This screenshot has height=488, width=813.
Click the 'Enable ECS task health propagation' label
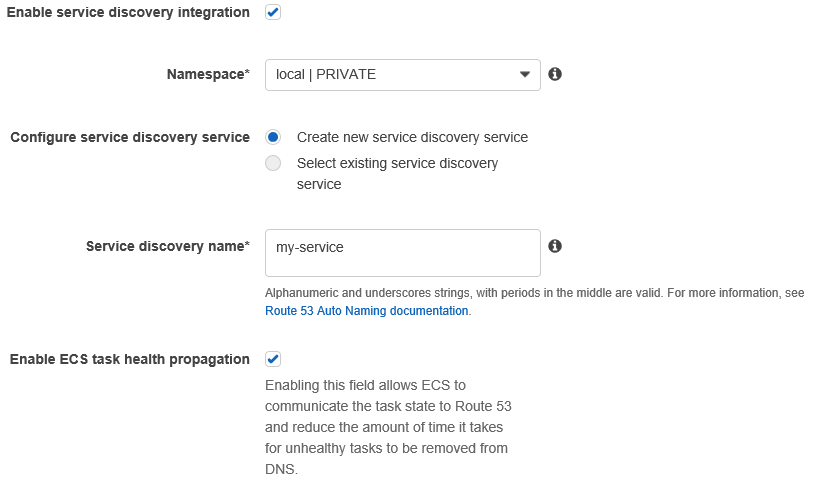coord(130,359)
